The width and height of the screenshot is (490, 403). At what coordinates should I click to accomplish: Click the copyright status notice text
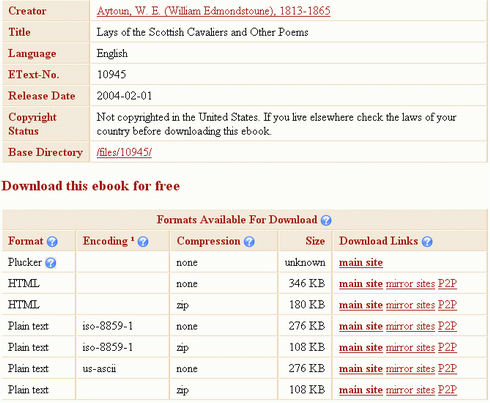click(276, 124)
